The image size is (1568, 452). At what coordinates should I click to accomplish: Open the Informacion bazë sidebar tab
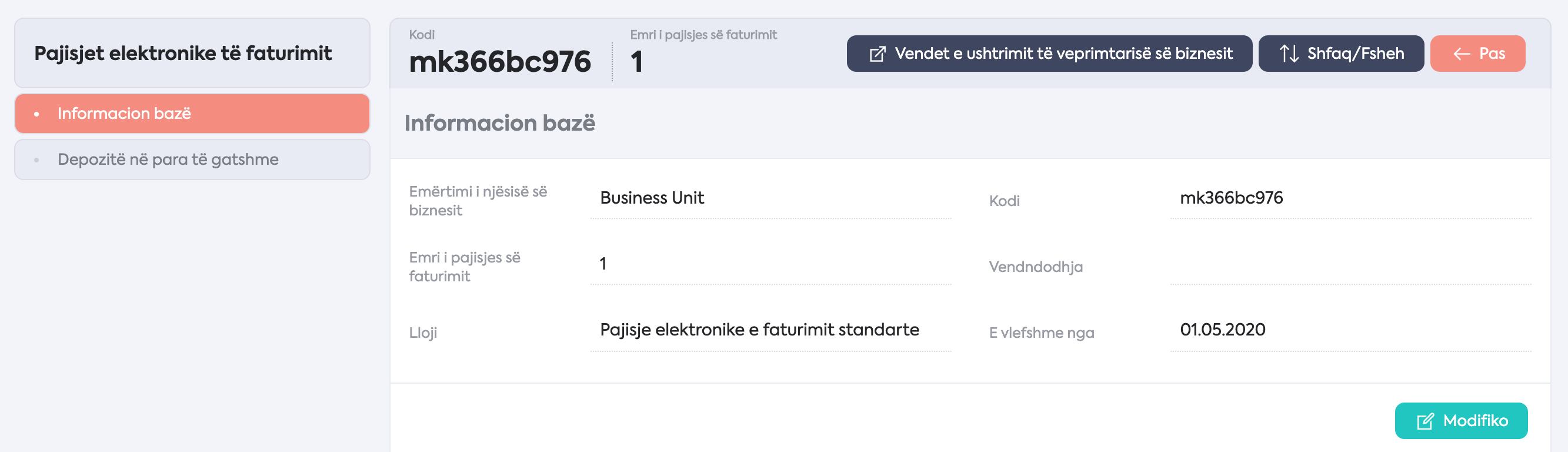tap(192, 114)
